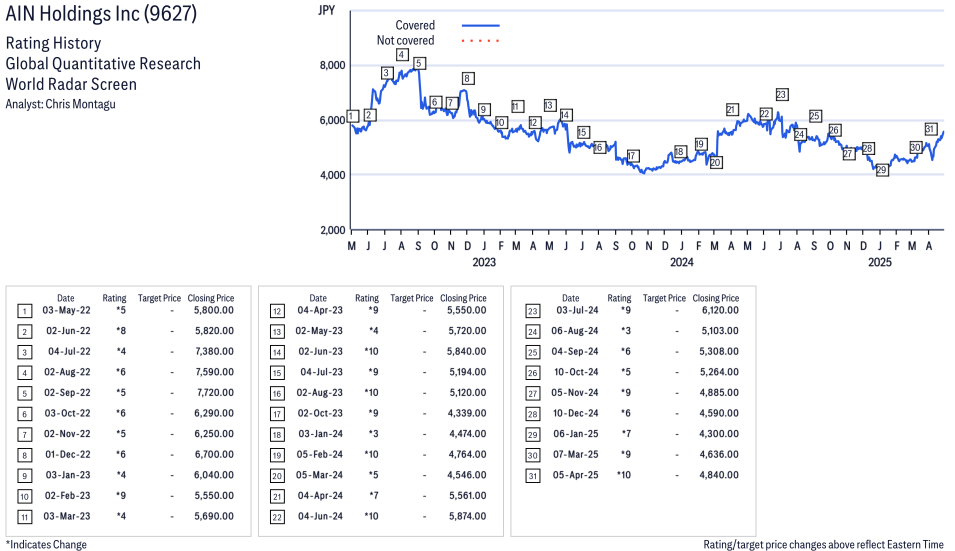The width and height of the screenshot is (955, 551).
Task: Click the Target Price header above 03-Jul-24 row
Action: tap(664, 298)
